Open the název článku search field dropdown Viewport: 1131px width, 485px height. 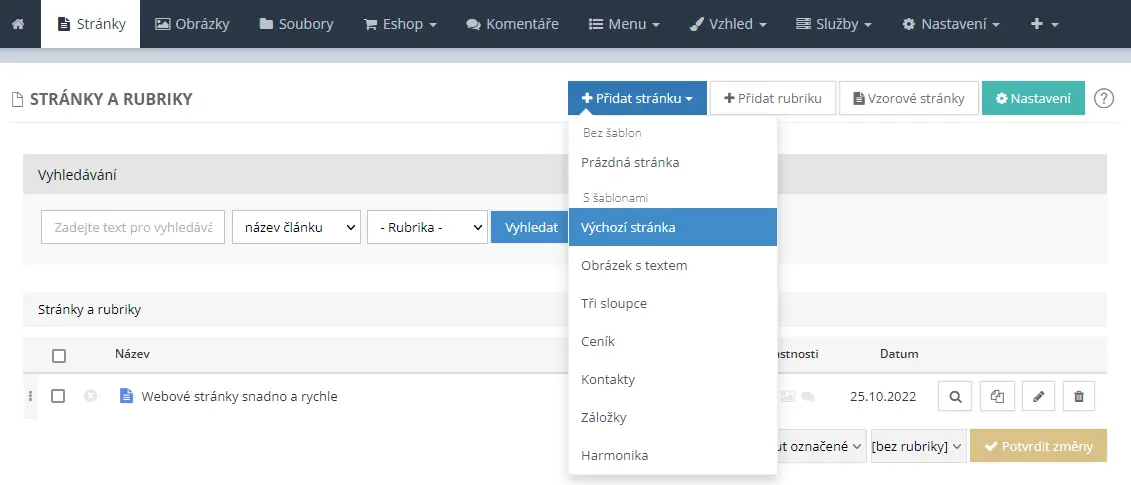[296, 227]
